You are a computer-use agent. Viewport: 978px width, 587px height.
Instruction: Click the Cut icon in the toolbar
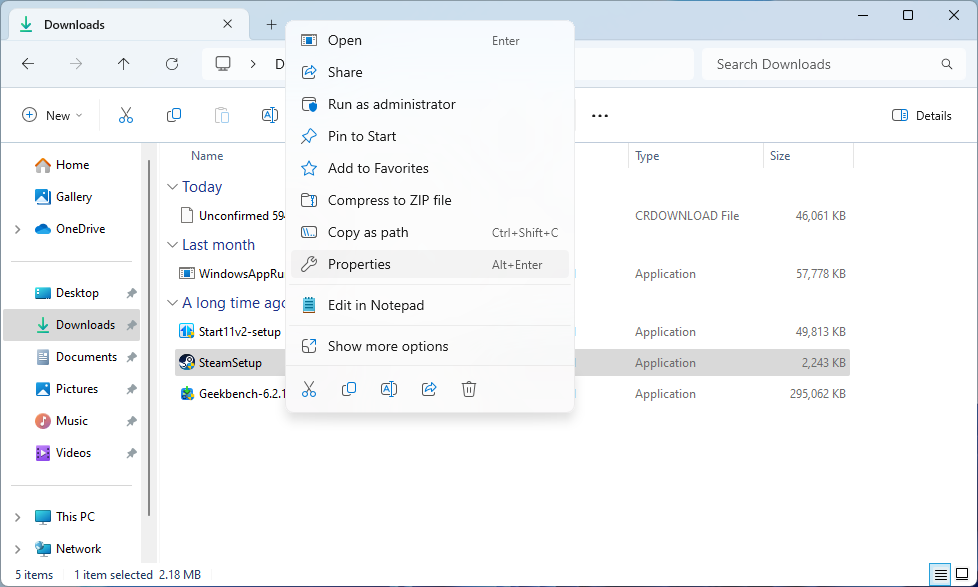point(126,115)
